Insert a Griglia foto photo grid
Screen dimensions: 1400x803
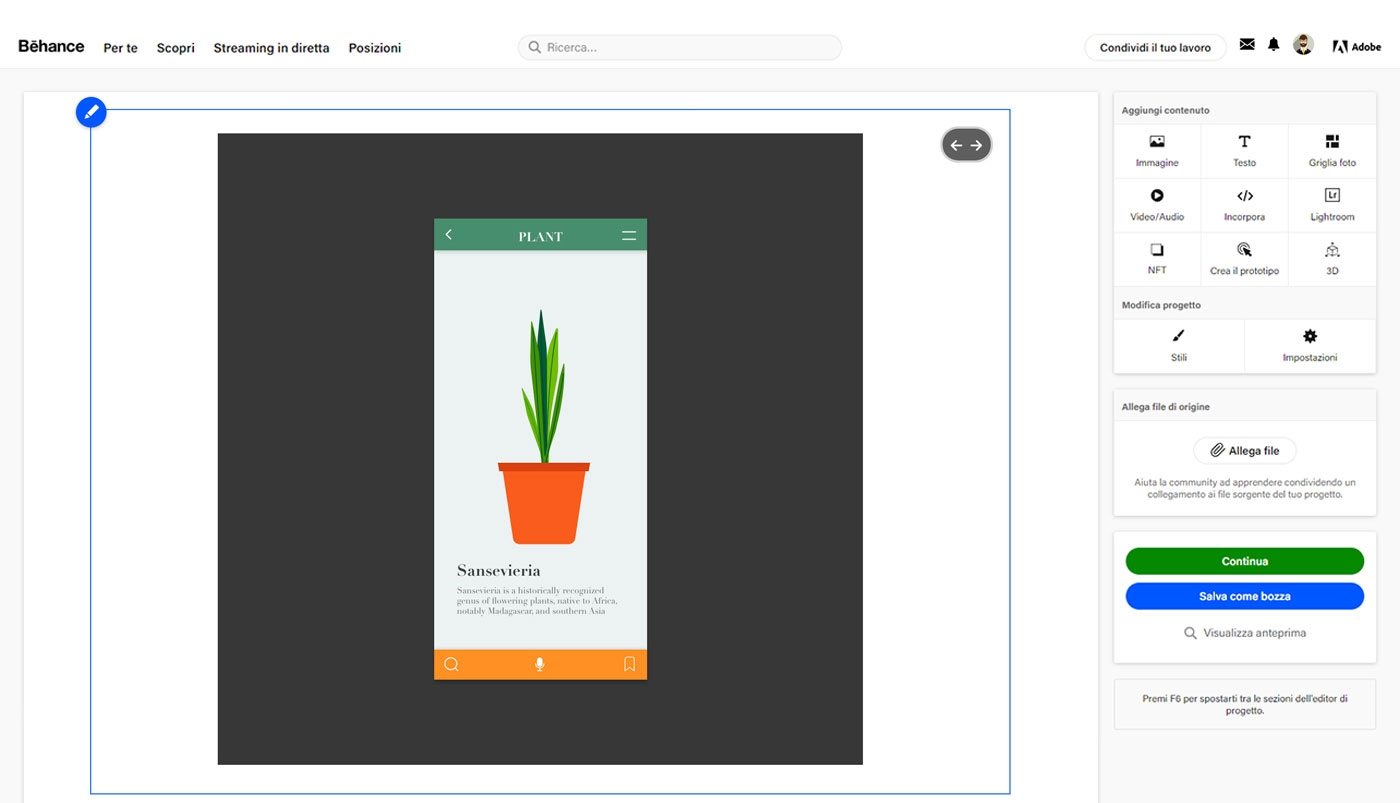tap(1332, 151)
